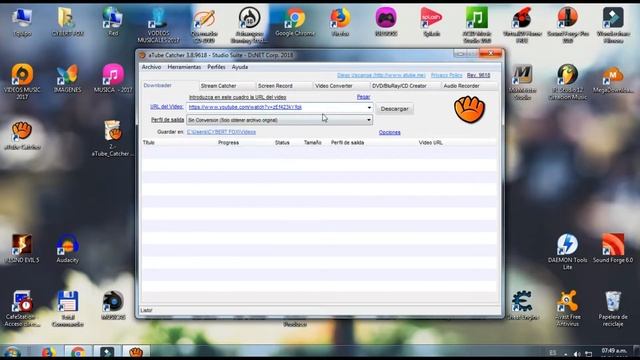The height and width of the screenshot is (360, 640).
Task: Open the Perfil de salida combo box
Action: pos(280,120)
